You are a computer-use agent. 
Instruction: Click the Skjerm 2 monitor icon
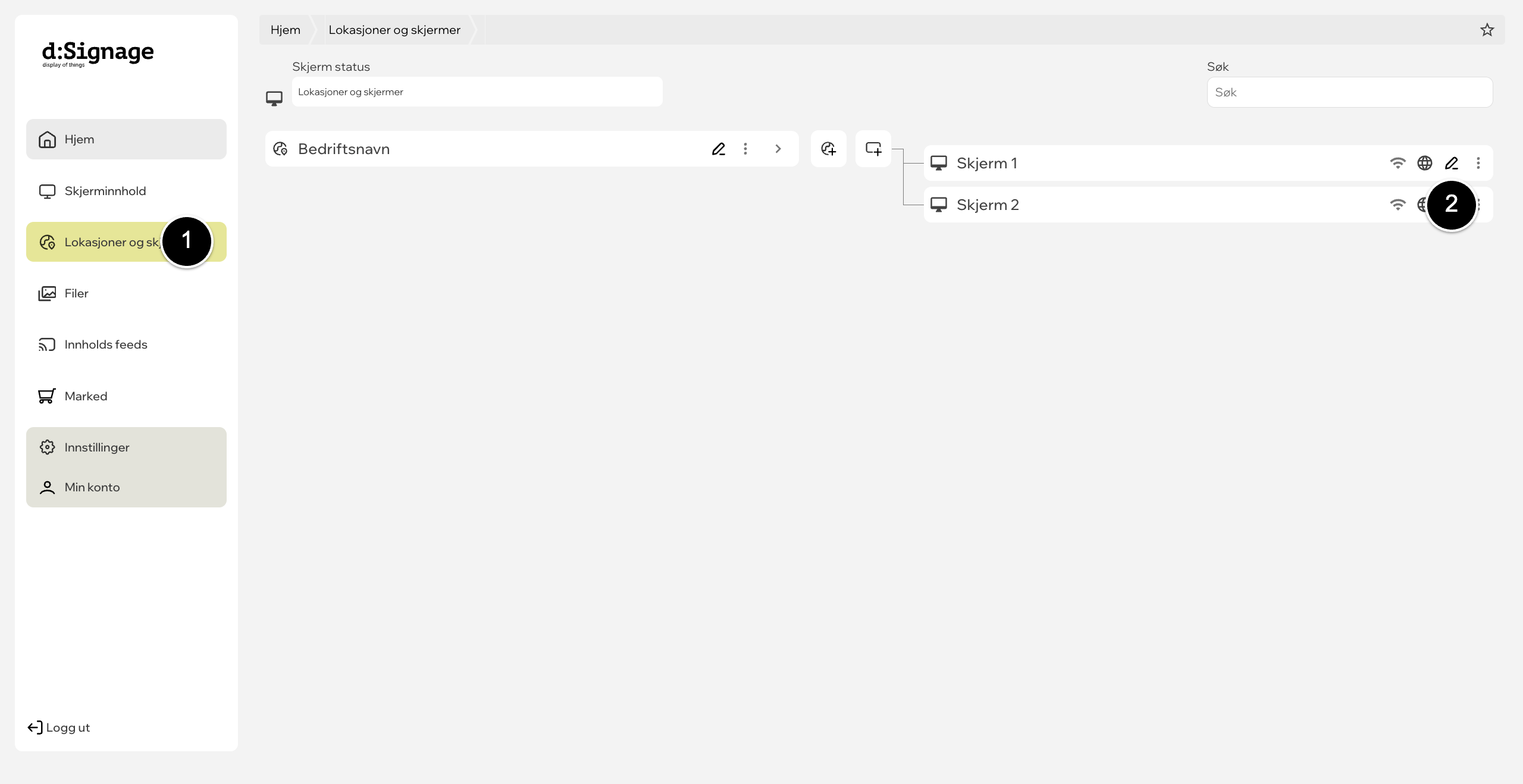click(x=939, y=205)
